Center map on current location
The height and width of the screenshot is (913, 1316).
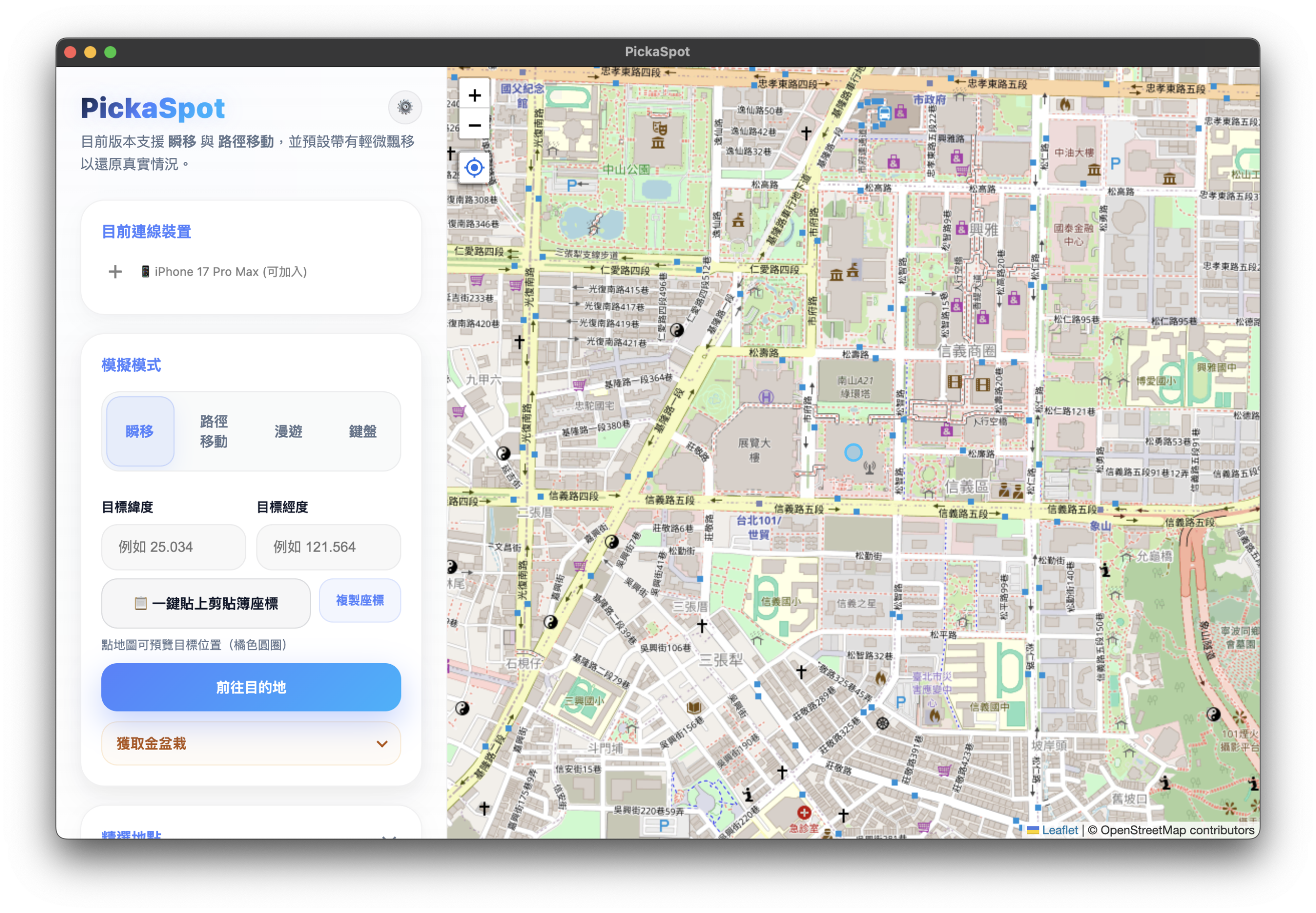tap(474, 168)
